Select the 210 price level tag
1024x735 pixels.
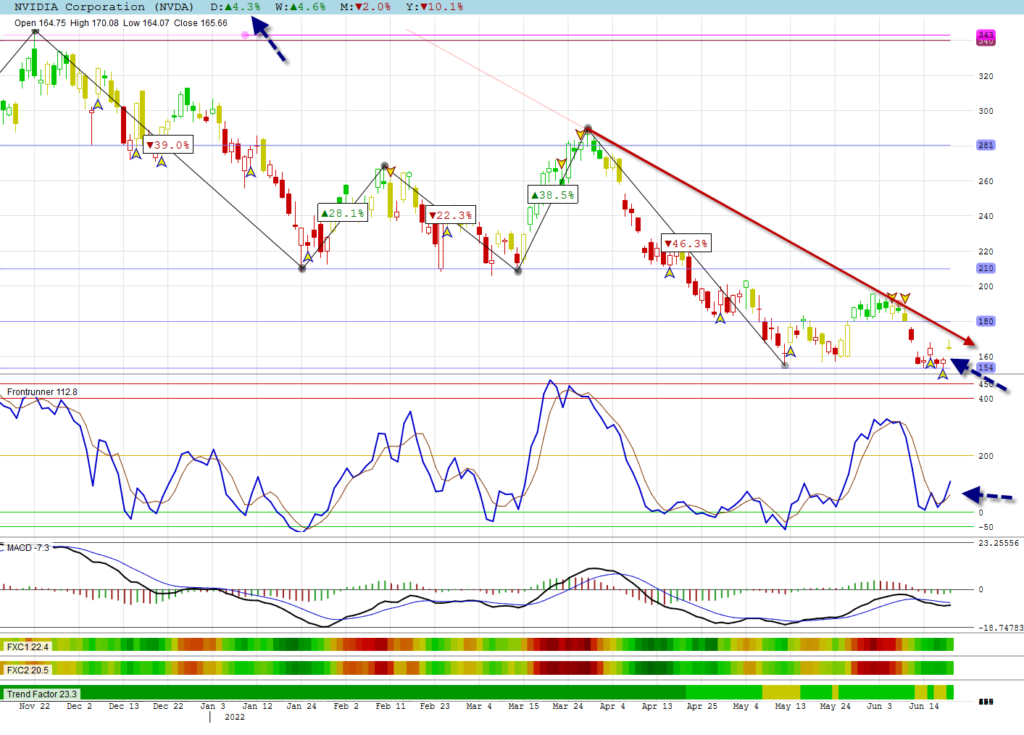[985, 268]
